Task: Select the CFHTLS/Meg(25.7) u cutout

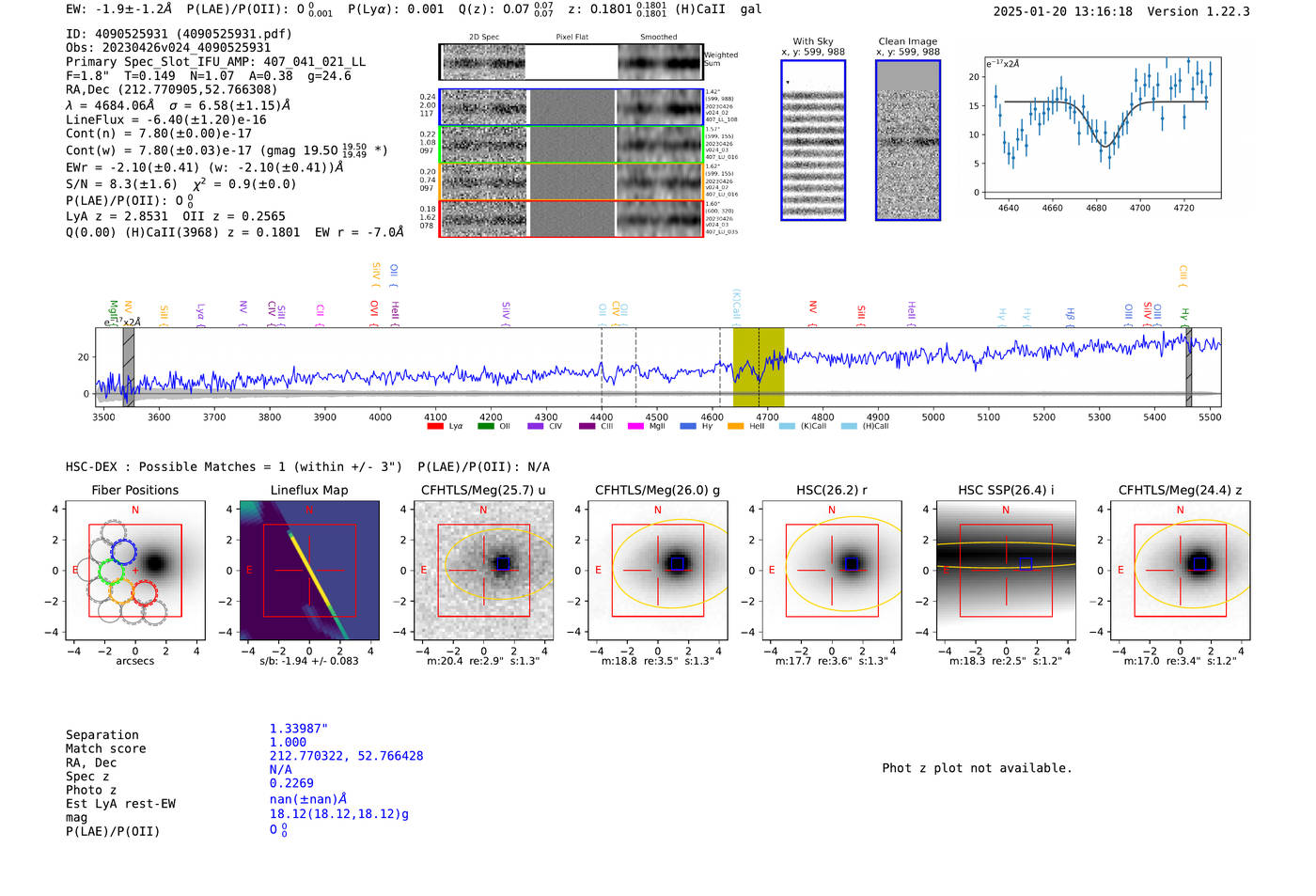Action: coord(483,570)
